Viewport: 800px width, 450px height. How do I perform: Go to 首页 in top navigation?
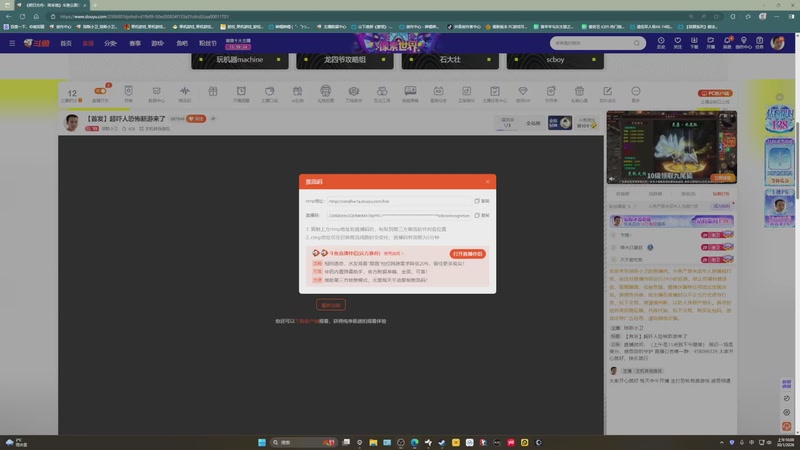point(66,43)
